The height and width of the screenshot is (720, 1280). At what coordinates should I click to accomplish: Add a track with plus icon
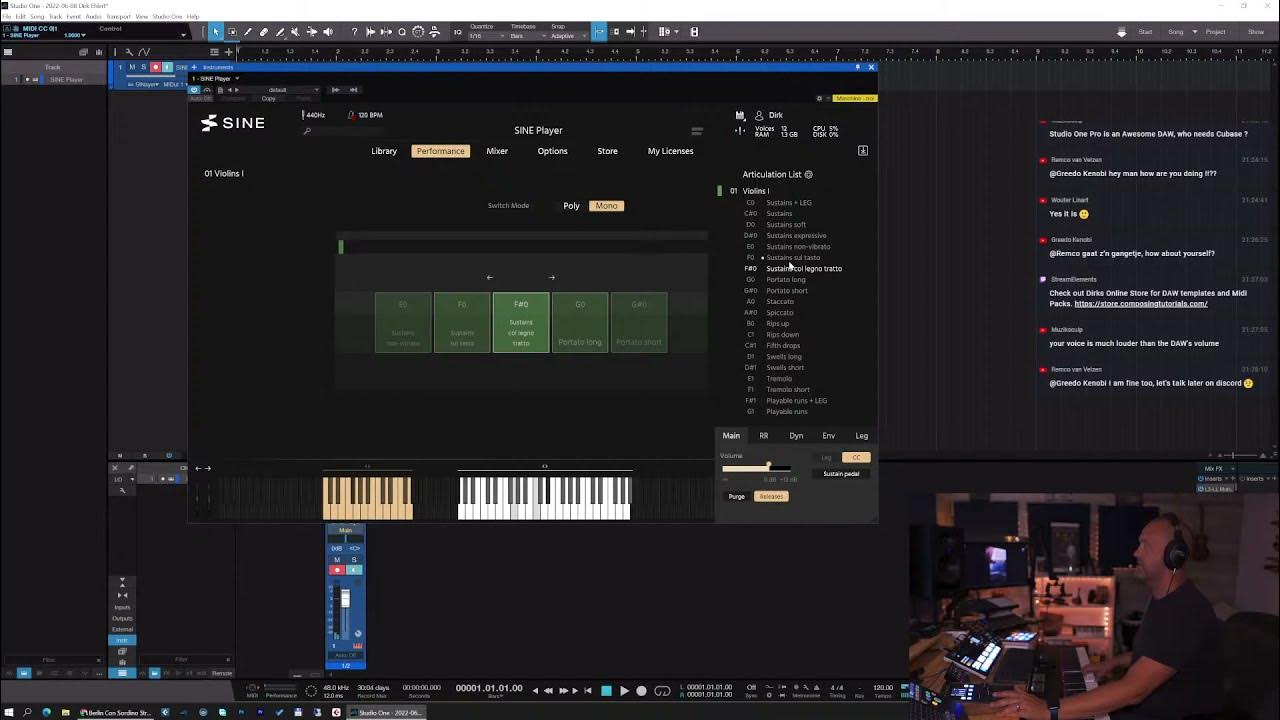click(229, 52)
